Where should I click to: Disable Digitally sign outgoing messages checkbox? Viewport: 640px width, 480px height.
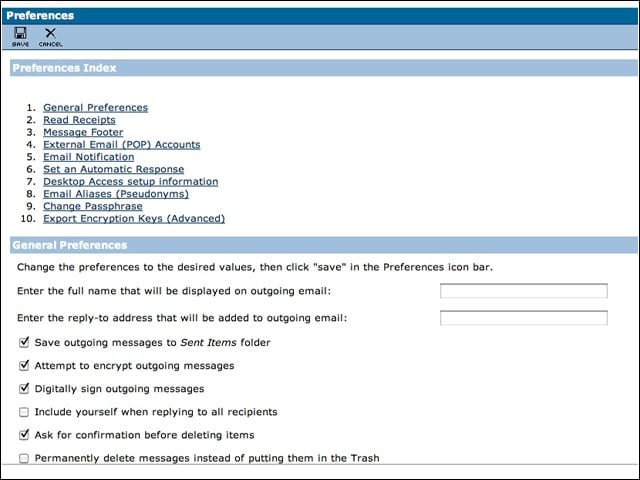24,389
